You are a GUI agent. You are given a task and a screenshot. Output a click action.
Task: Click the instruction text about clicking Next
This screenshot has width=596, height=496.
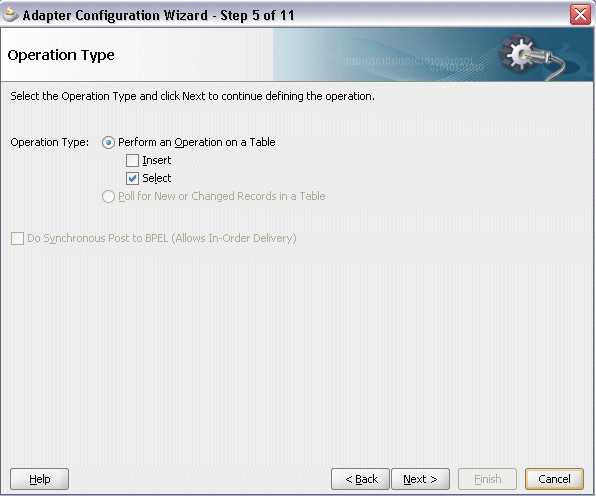click(192, 96)
